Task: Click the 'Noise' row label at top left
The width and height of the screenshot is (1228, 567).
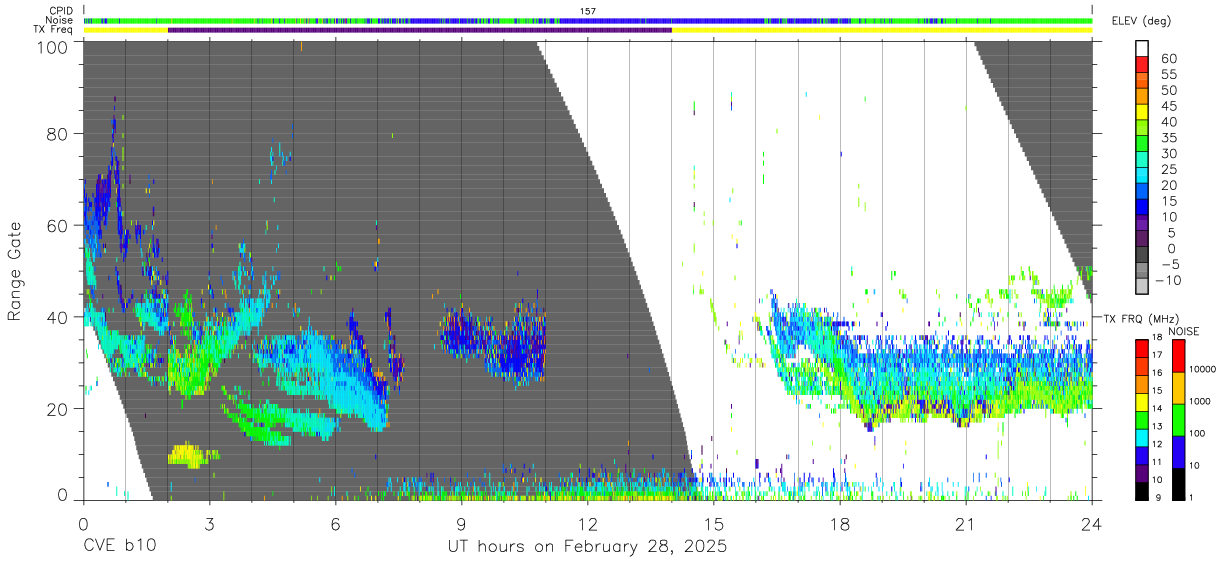Action: 57,20
